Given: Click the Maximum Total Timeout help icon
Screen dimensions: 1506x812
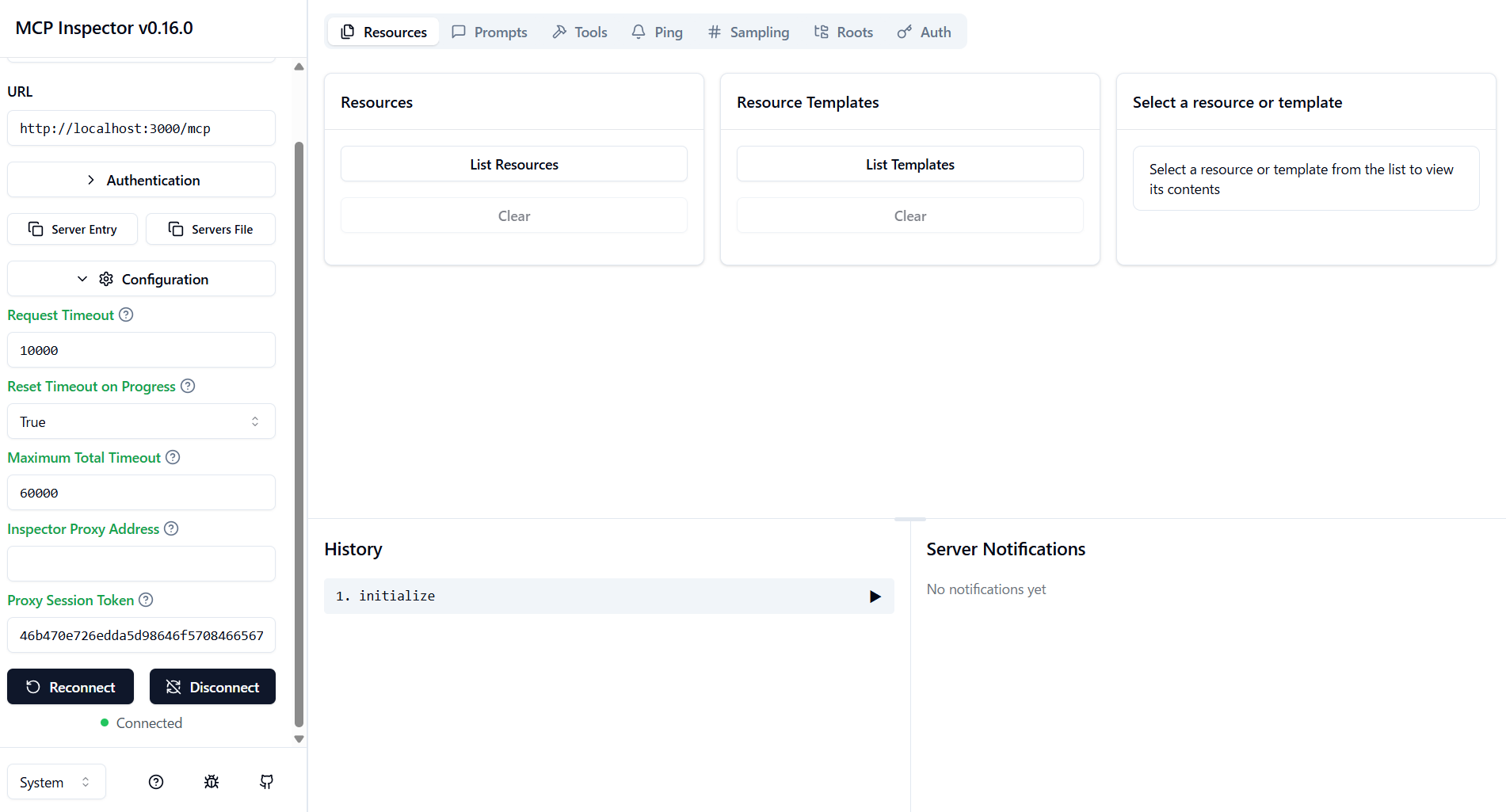Looking at the screenshot, I should click(x=173, y=457).
